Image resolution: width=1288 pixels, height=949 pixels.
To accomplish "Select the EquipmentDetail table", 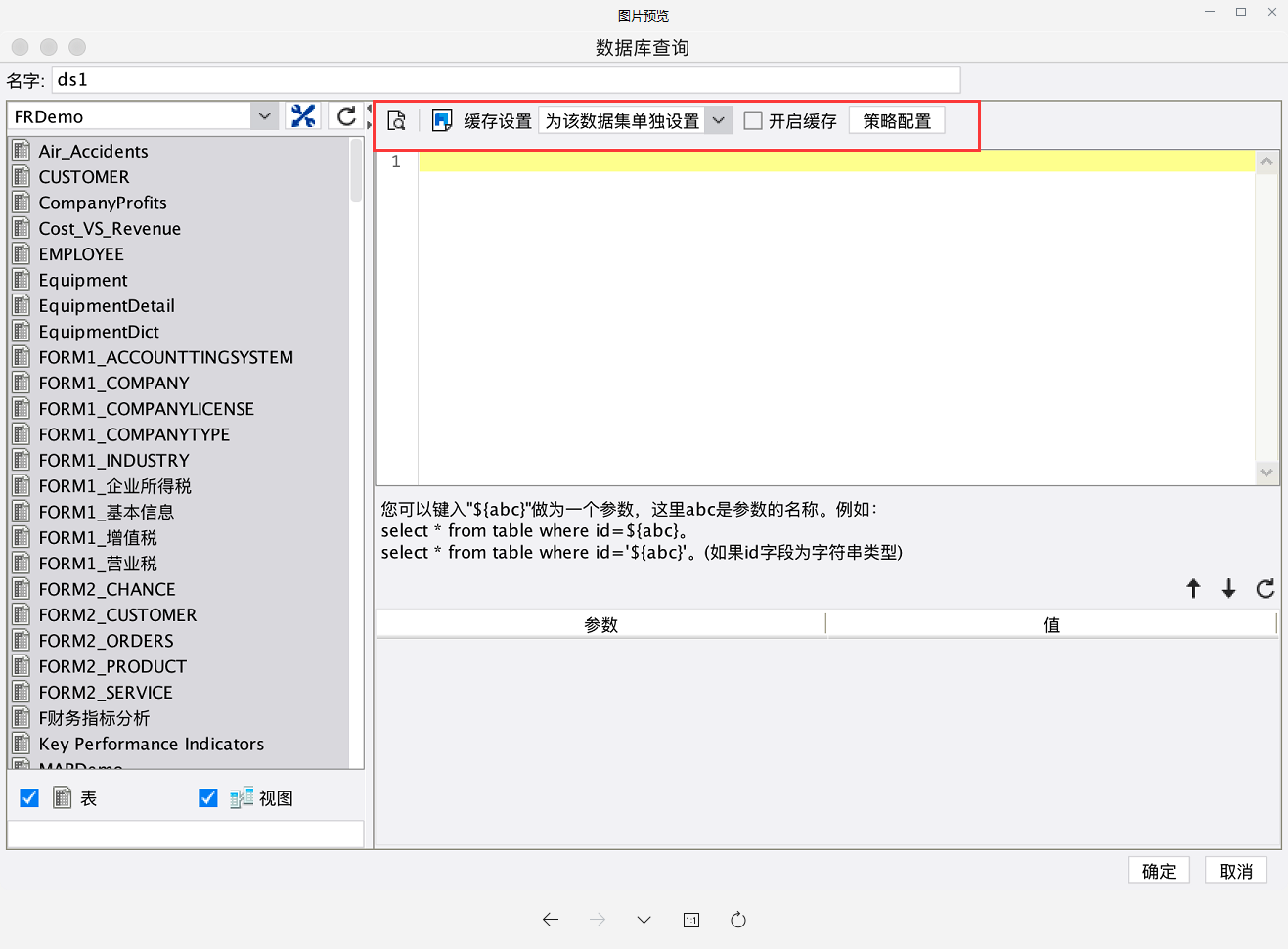I will click(107, 305).
